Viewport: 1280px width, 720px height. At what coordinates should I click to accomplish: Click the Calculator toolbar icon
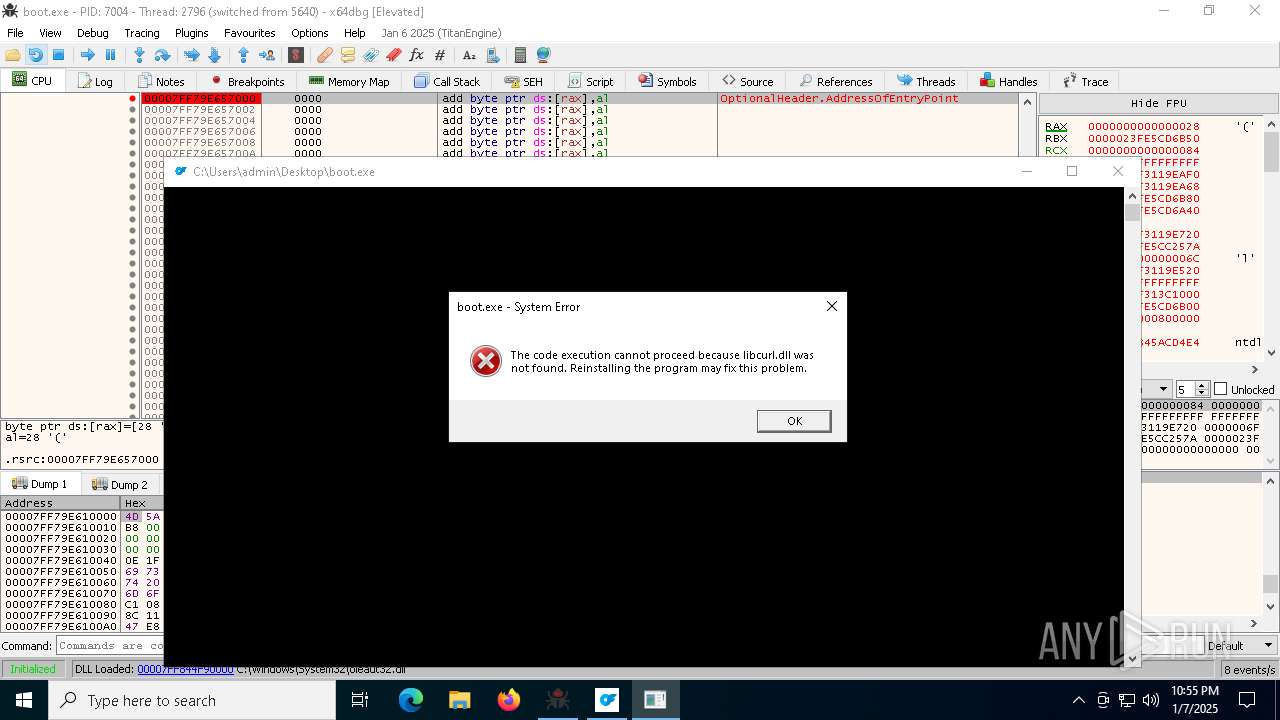click(x=520, y=55)
